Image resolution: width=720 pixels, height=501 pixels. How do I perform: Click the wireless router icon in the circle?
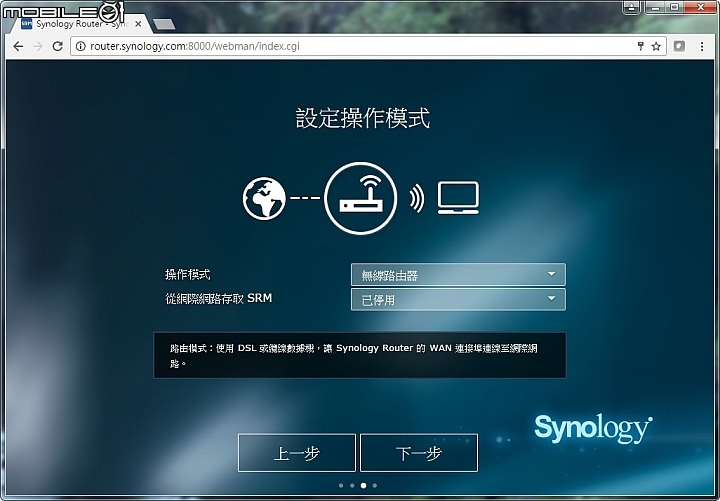pos(360,198)
